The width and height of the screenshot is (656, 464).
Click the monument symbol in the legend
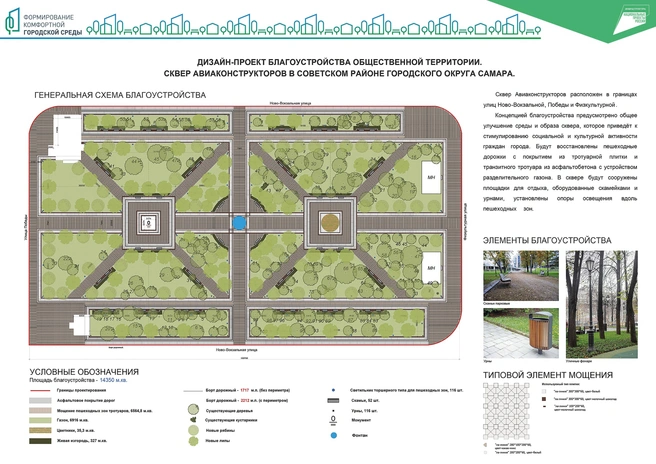click(x=333, y=420)
